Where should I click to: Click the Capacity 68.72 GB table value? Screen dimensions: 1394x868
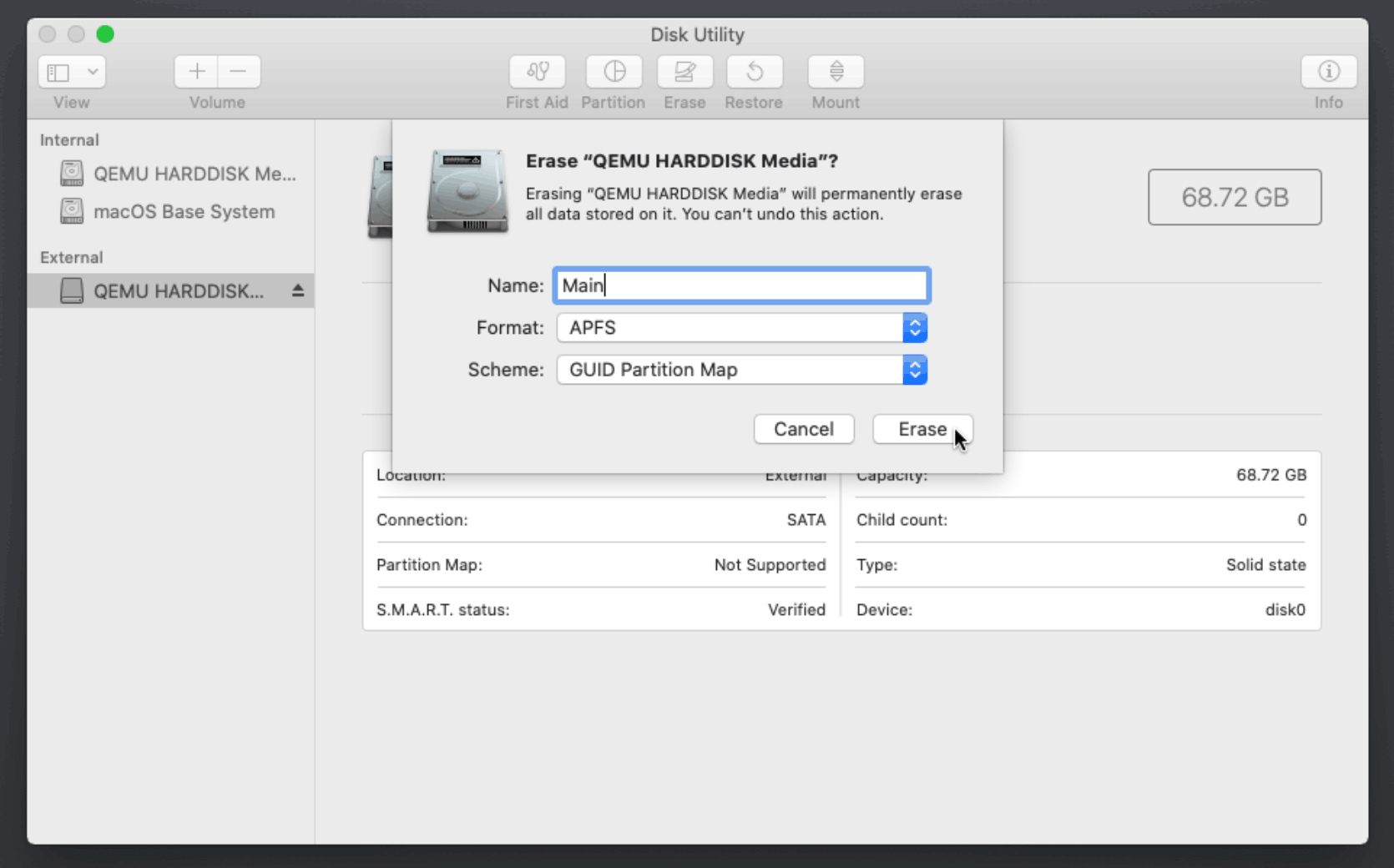point(1271,475)
